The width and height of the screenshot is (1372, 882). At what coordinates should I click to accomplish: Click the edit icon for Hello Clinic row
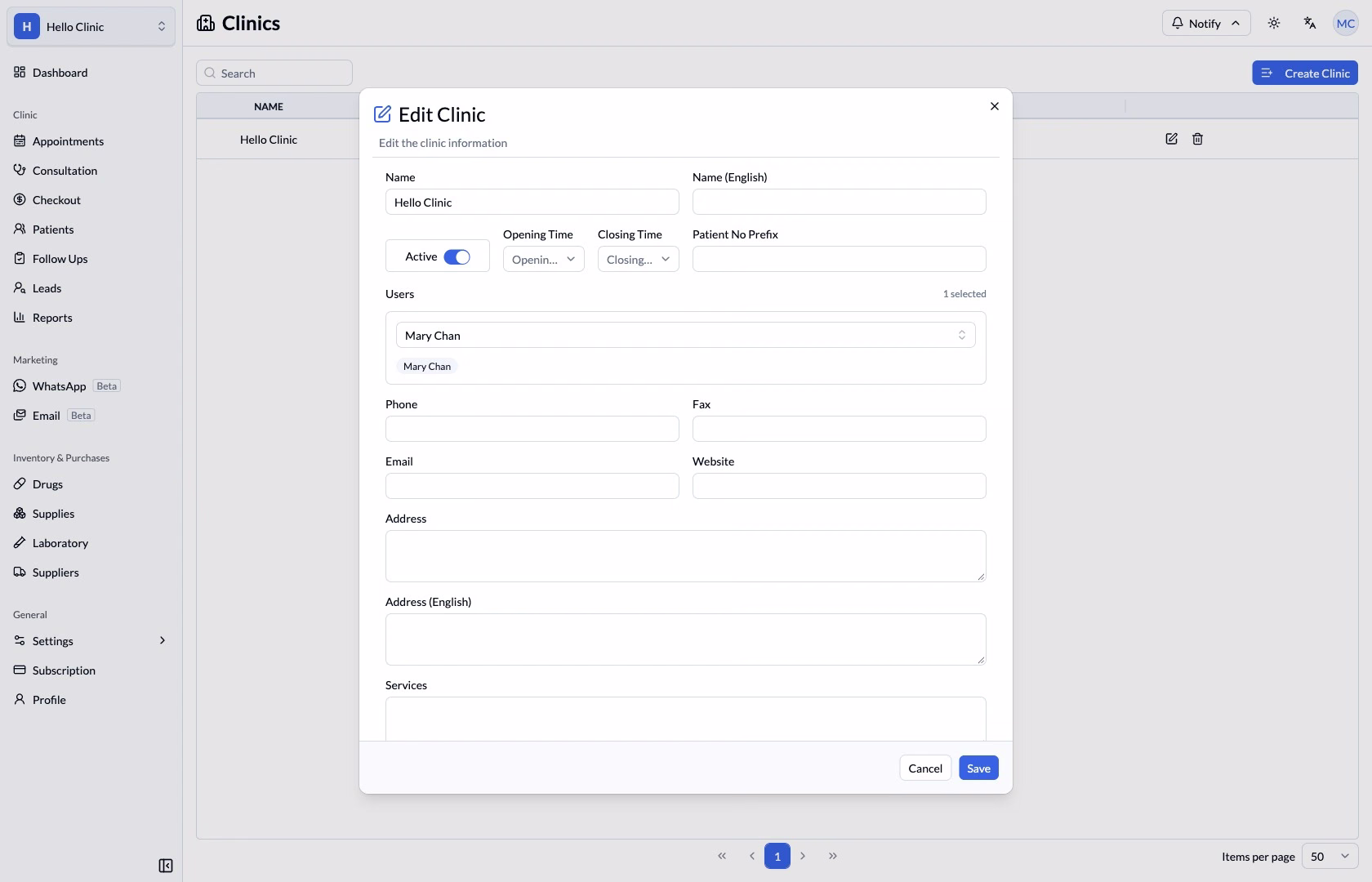(1171, 139)
